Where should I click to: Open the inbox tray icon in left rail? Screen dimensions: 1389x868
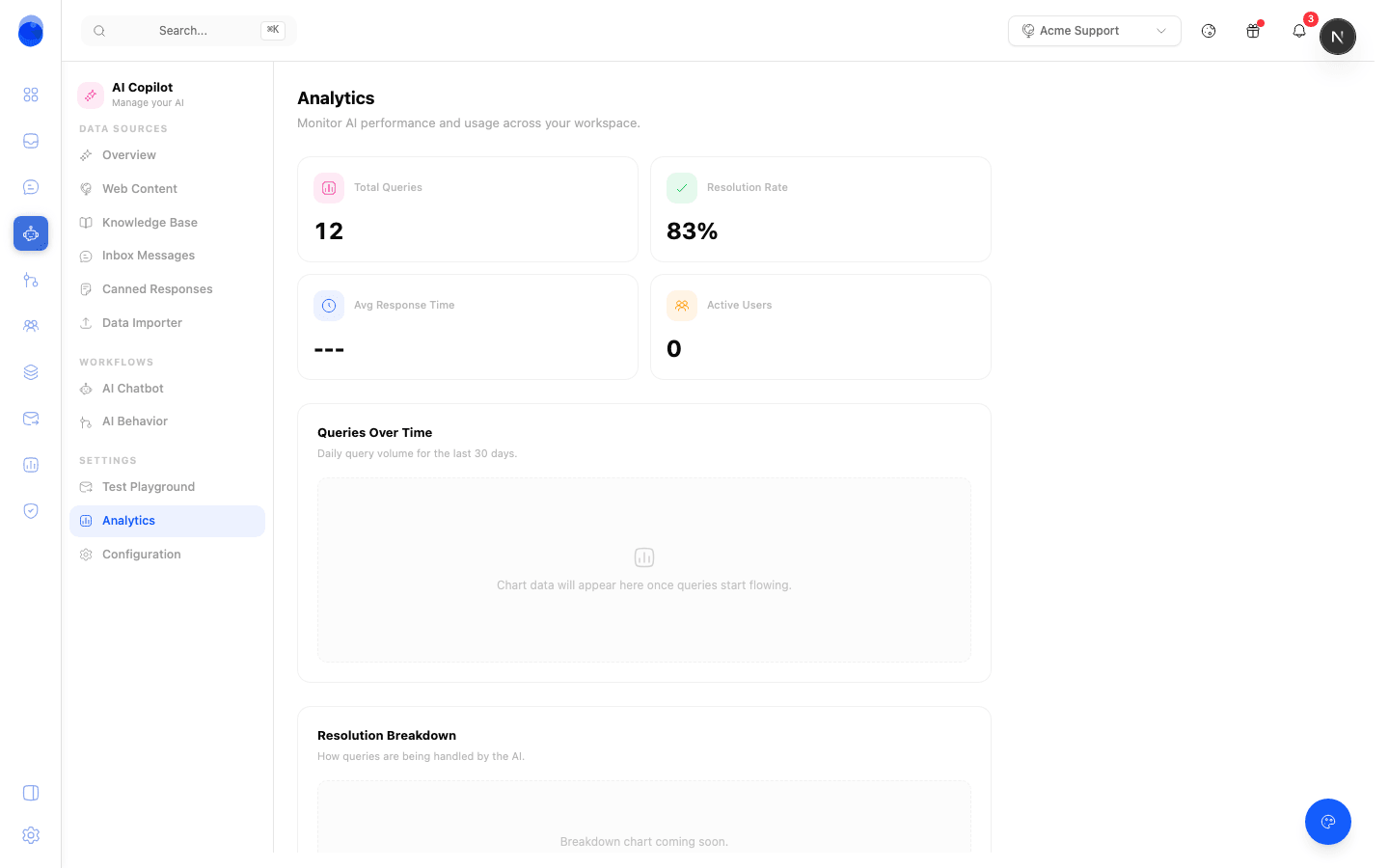click(x=31, y=141)
